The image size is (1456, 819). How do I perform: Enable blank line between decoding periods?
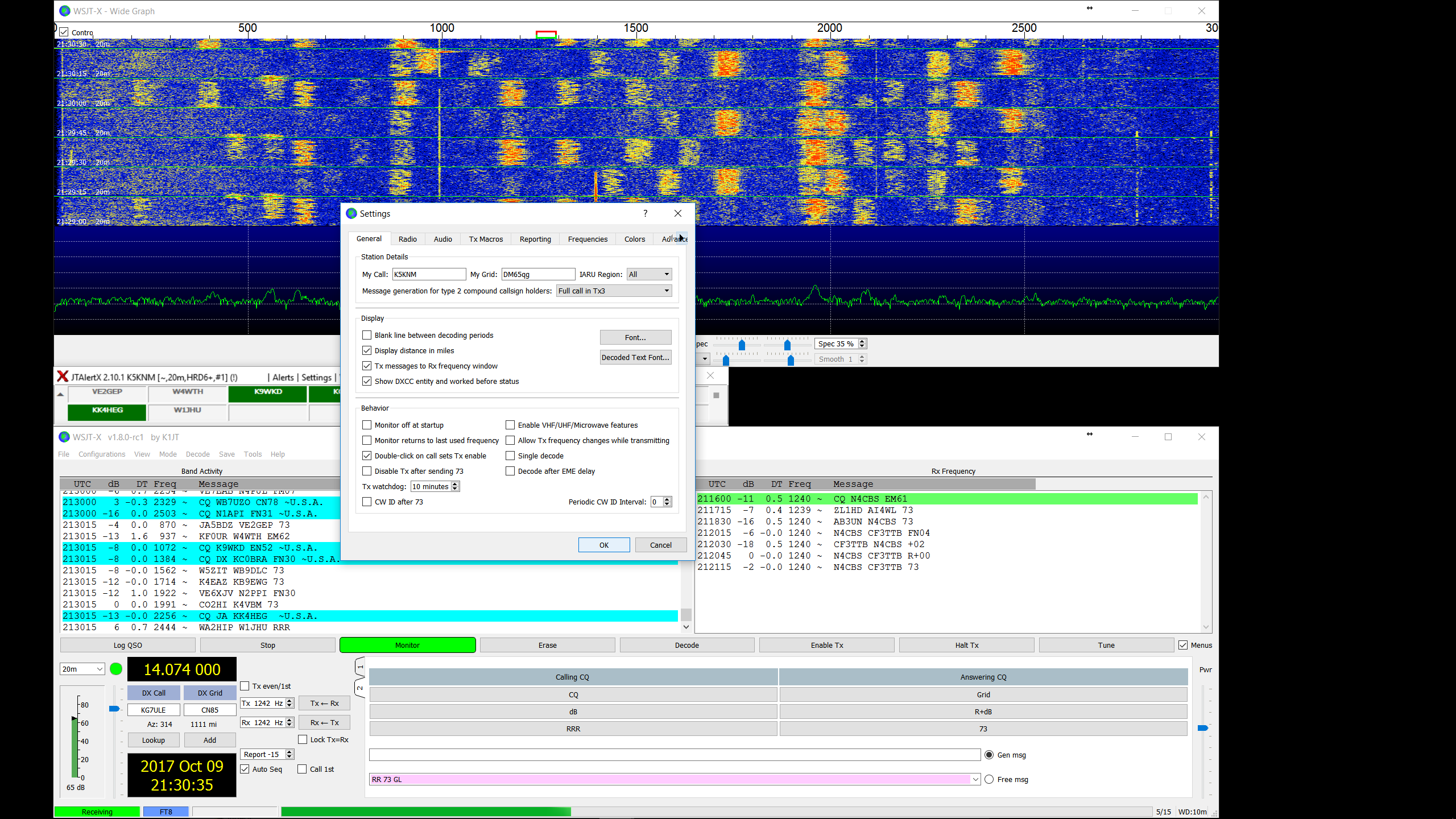pos(367,335)
